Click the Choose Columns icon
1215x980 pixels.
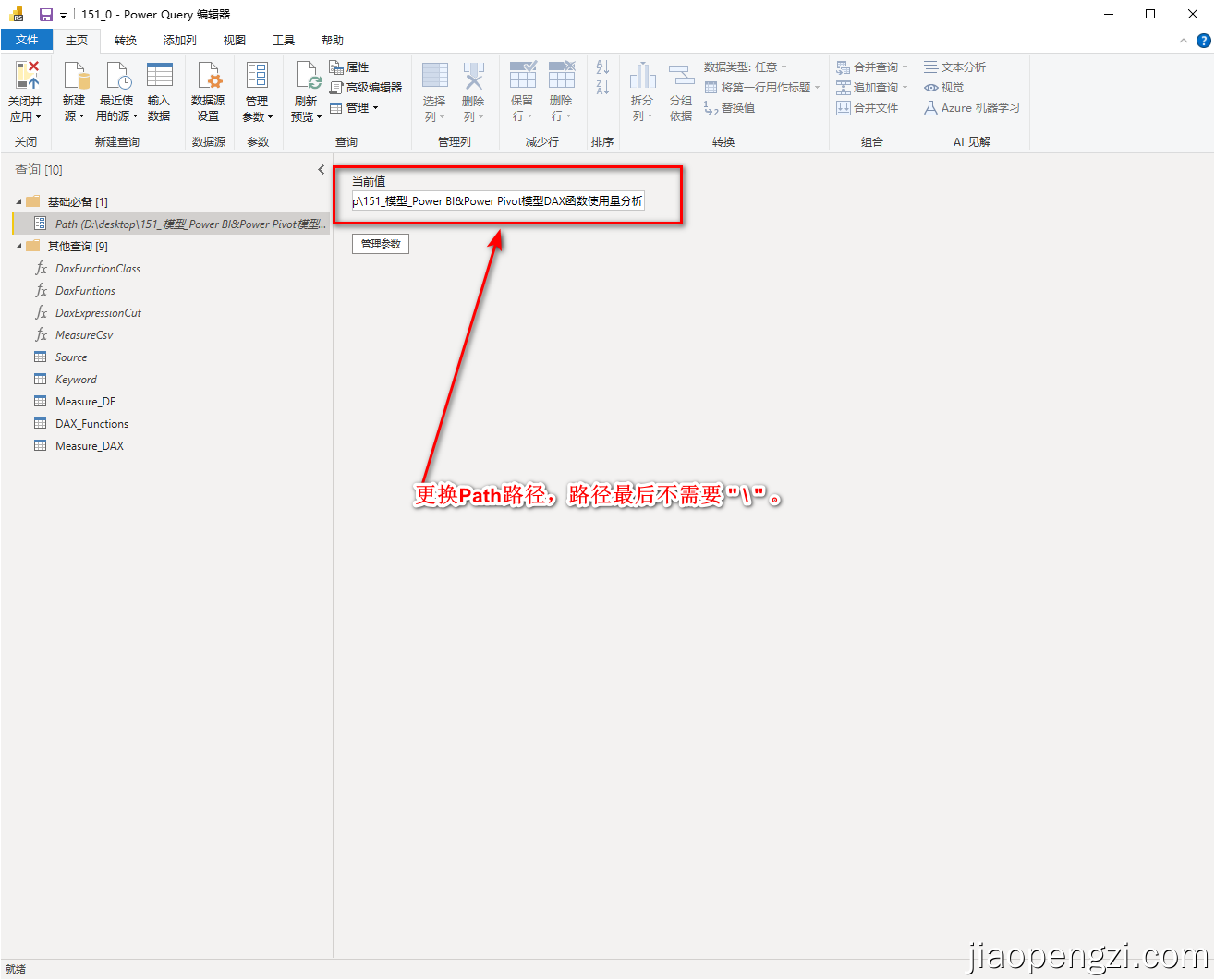click(434, 75)
